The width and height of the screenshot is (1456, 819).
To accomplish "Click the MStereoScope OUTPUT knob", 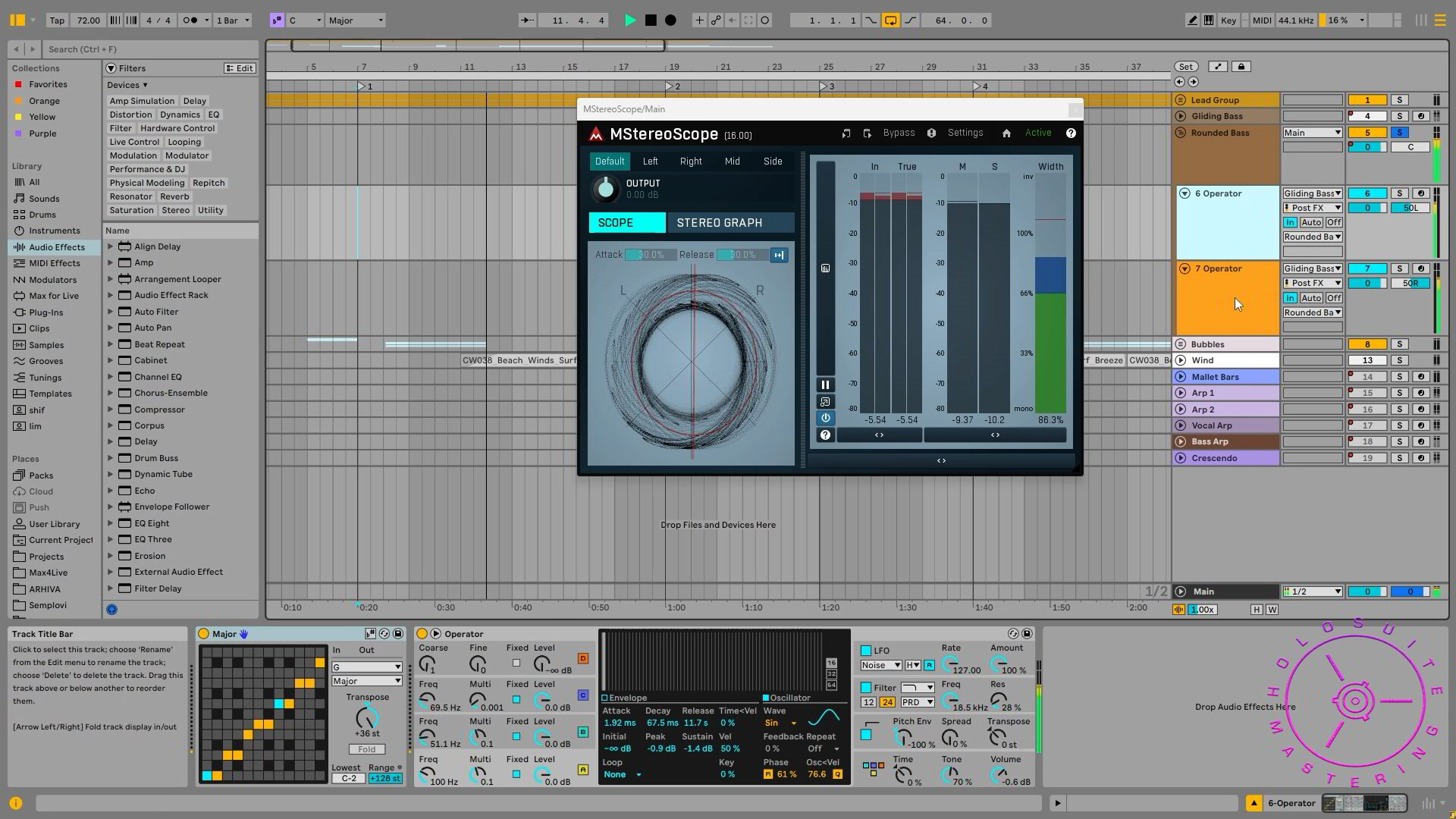I will point(605,189).
